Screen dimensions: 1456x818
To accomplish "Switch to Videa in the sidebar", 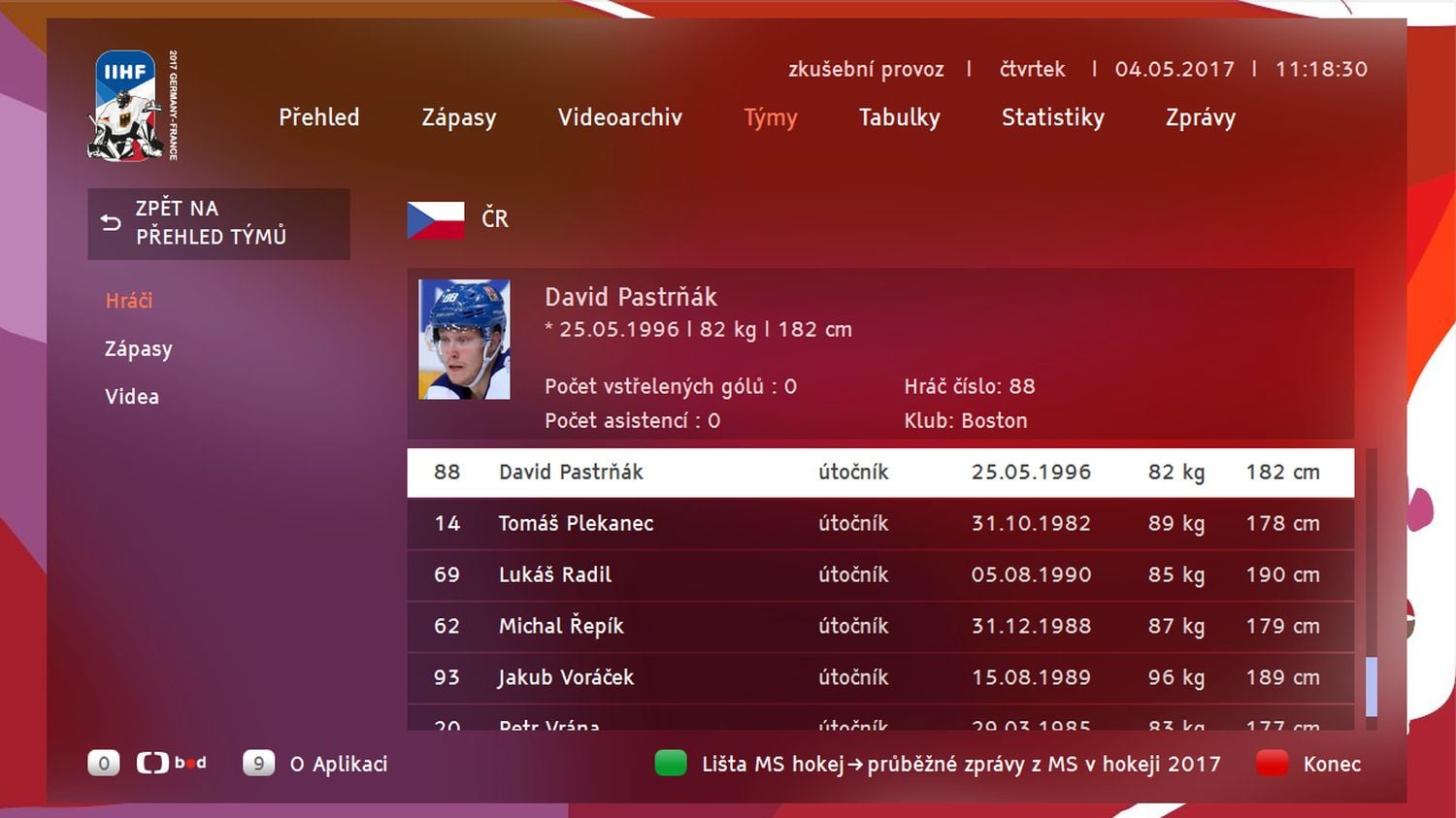I will [x=131, y=396].
